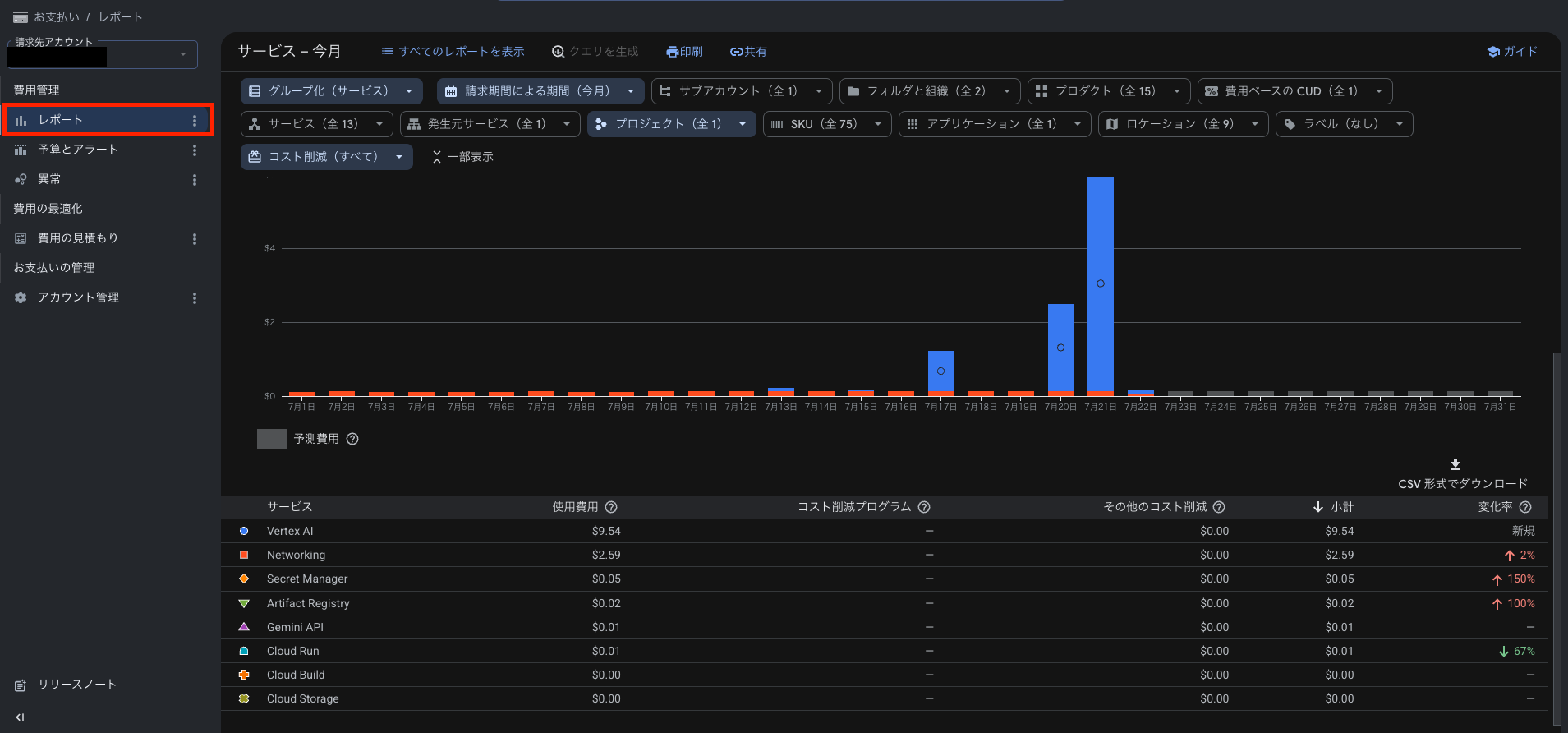Click the Artifact Registry triangle legend marker

tap(244, 603)
